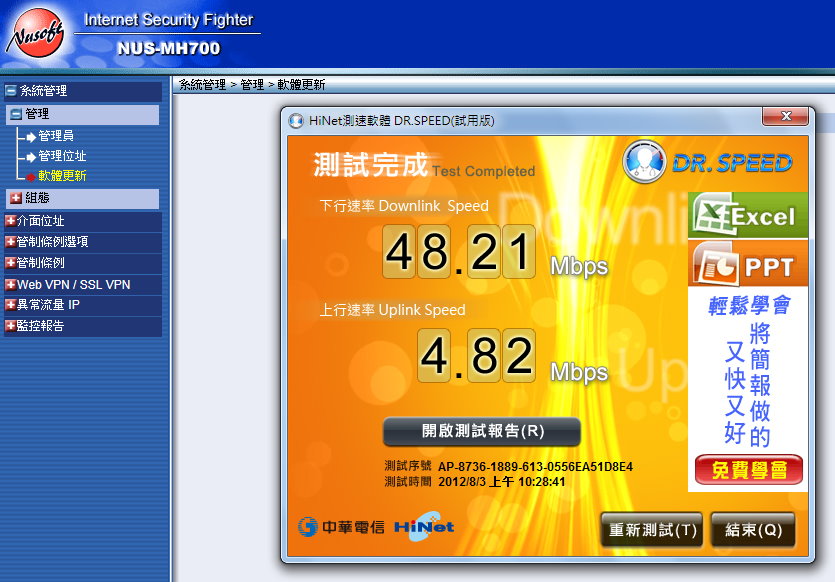Click the 重新測試(T) button
Viewport: 835px width, 582px height.
point(652,530)
